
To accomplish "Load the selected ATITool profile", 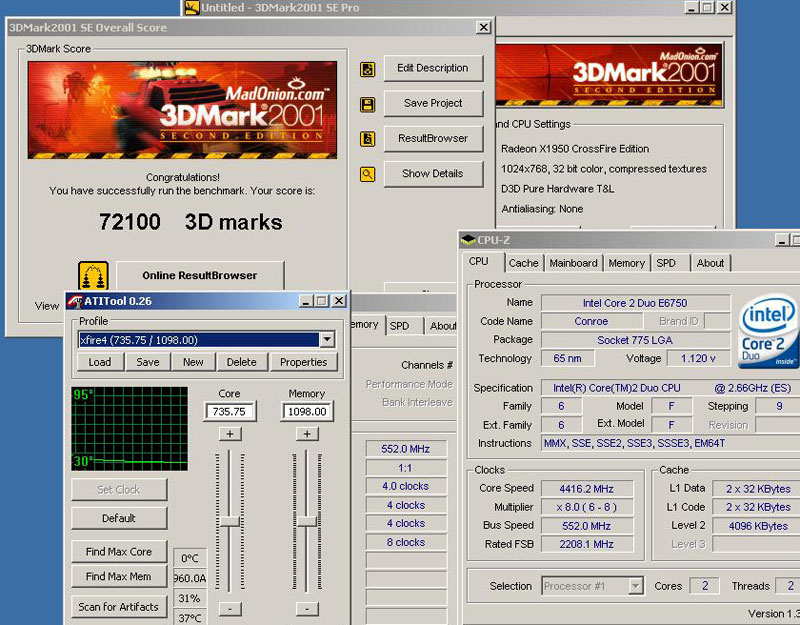I will click(100, 362).
